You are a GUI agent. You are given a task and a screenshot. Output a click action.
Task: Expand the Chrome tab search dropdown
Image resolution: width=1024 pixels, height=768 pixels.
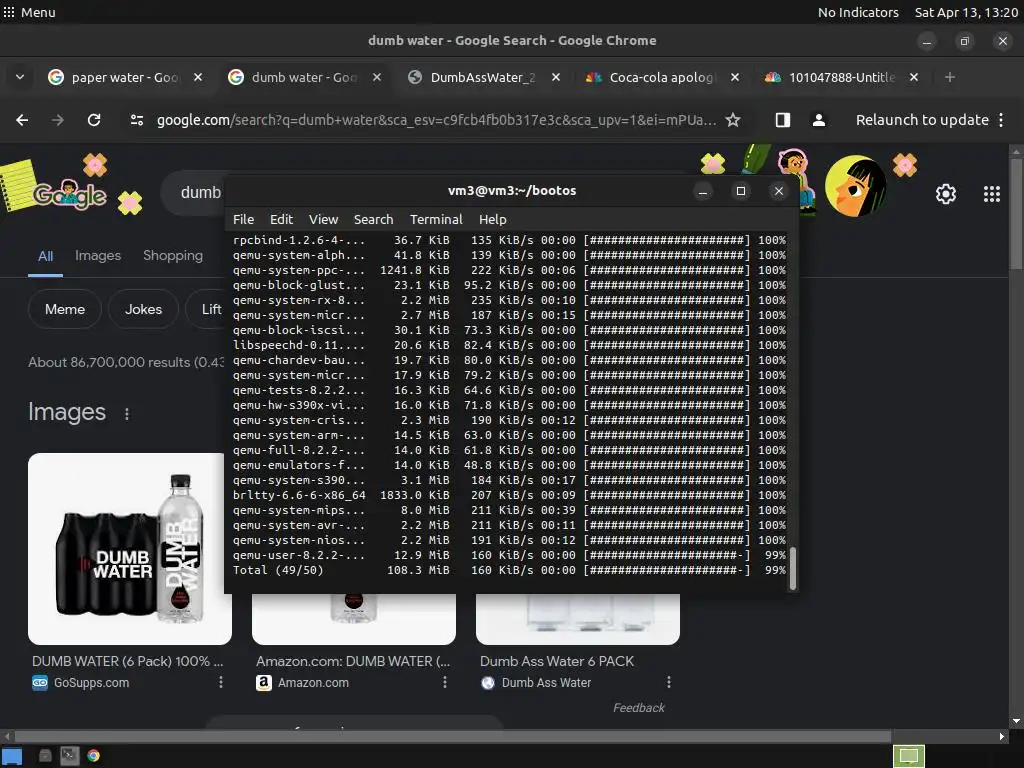20,77
